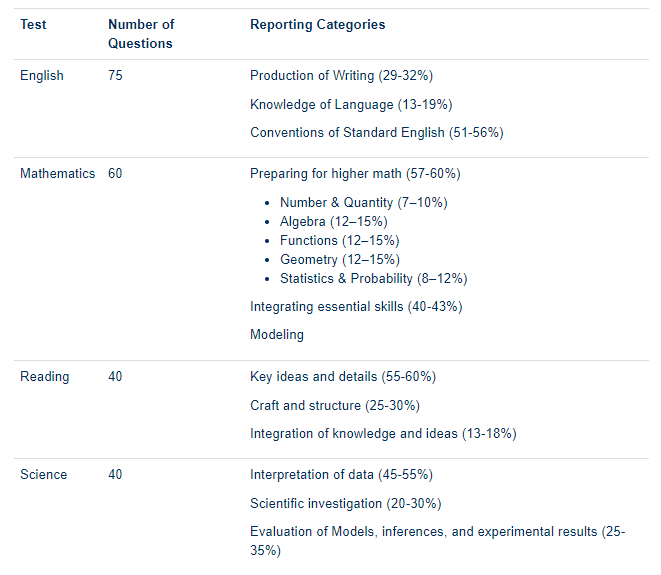Click "Key ideas and details (55-60%)" text
Screen dimensions: 661x575
point(343,377)
